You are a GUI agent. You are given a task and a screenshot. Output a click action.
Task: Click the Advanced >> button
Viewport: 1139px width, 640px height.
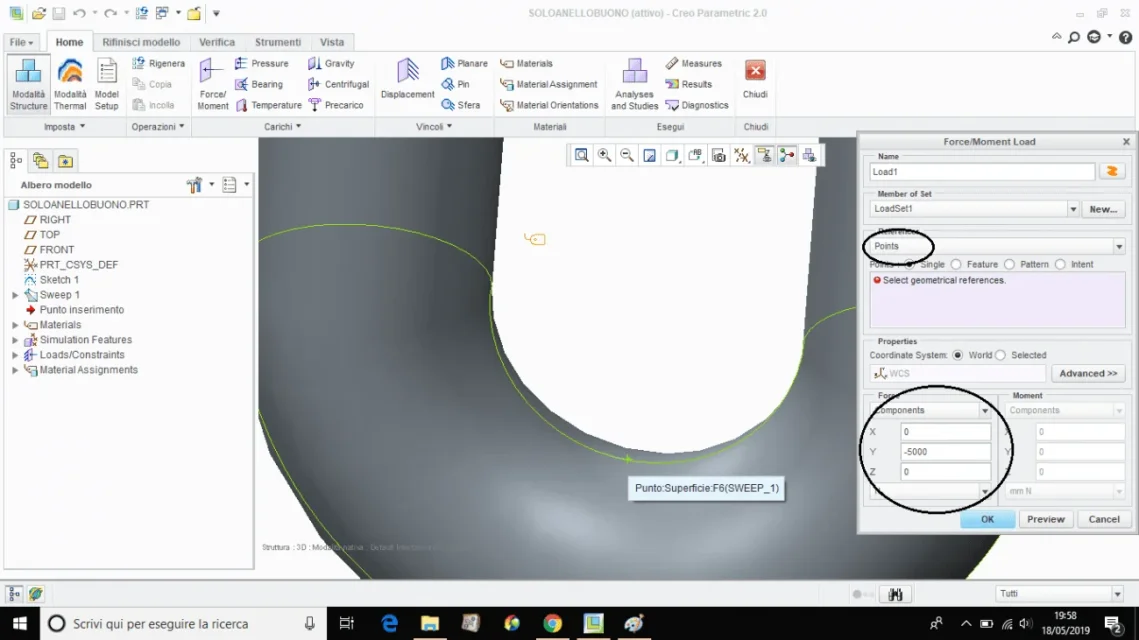pyautogui.click(x=1088, y=373)
